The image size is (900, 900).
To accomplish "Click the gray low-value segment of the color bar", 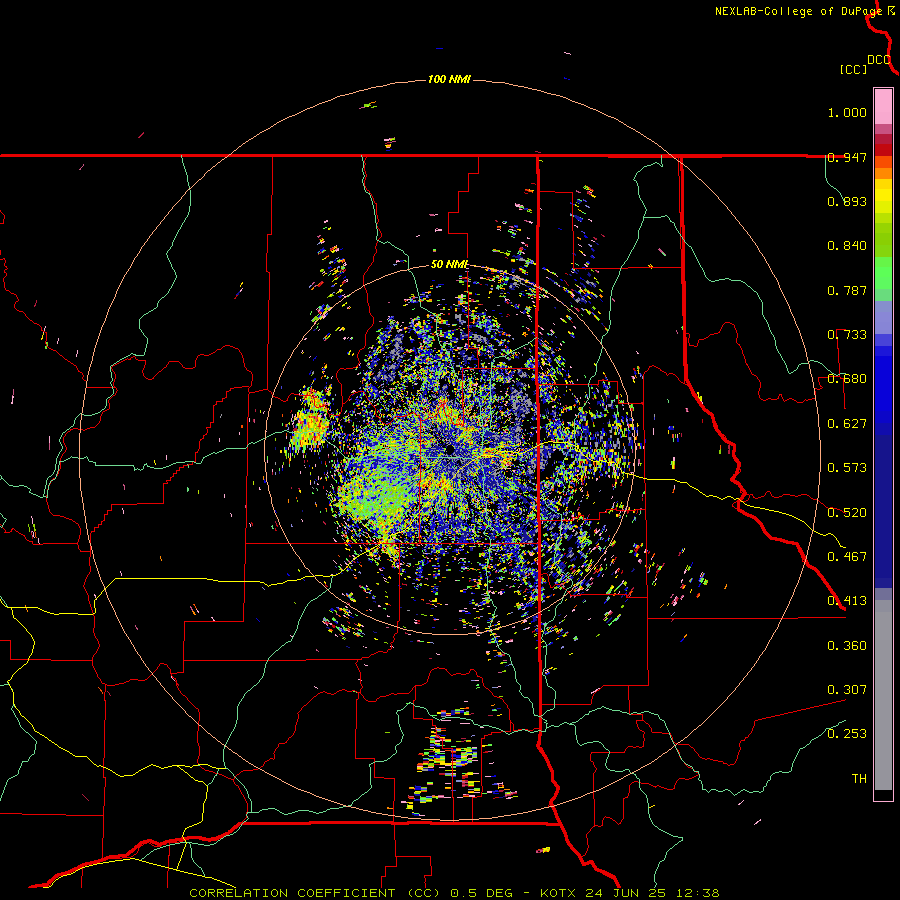I will 883,695.
